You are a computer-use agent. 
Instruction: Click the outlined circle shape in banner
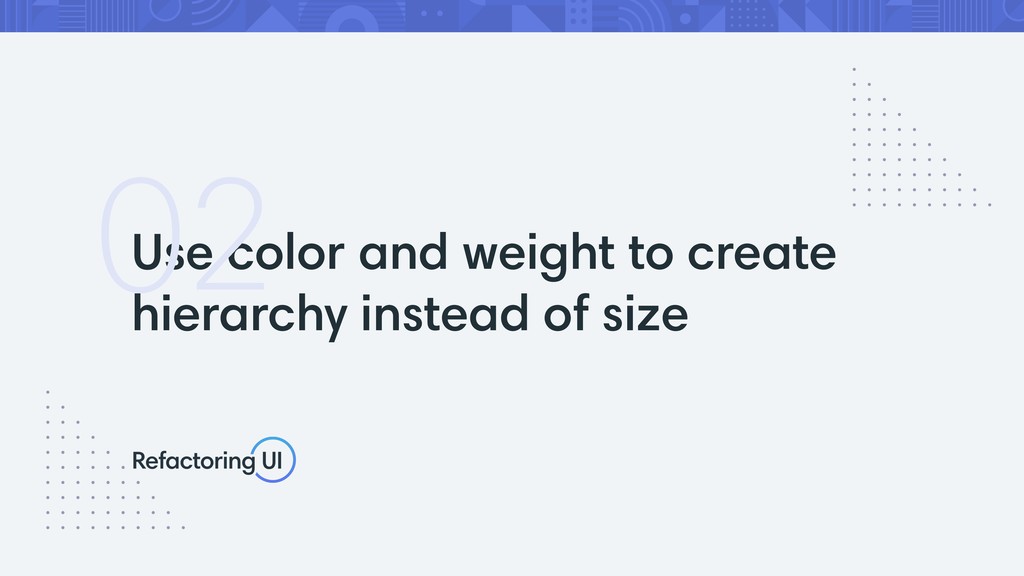[165, 9]
